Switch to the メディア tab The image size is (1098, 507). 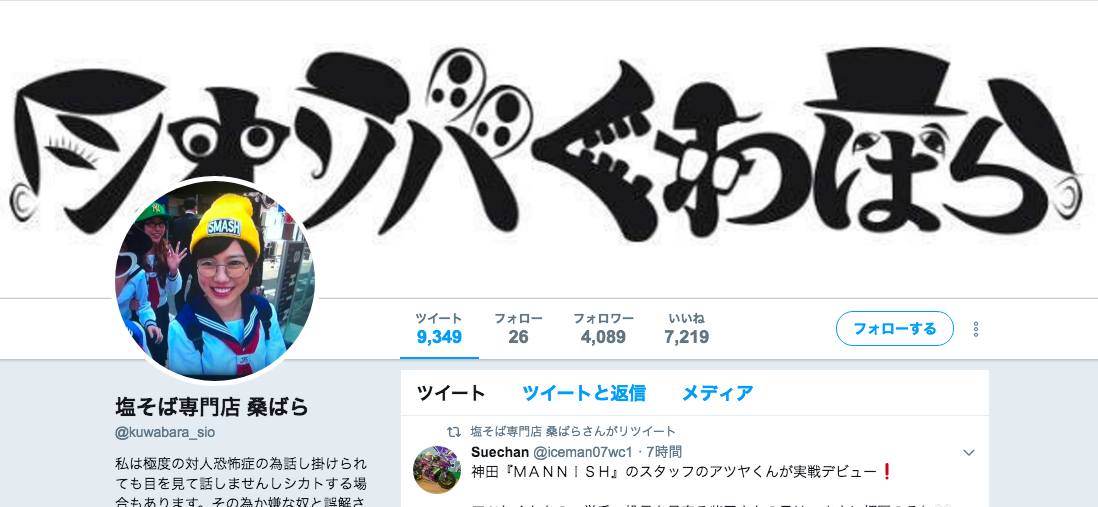(x=718, y=393)
